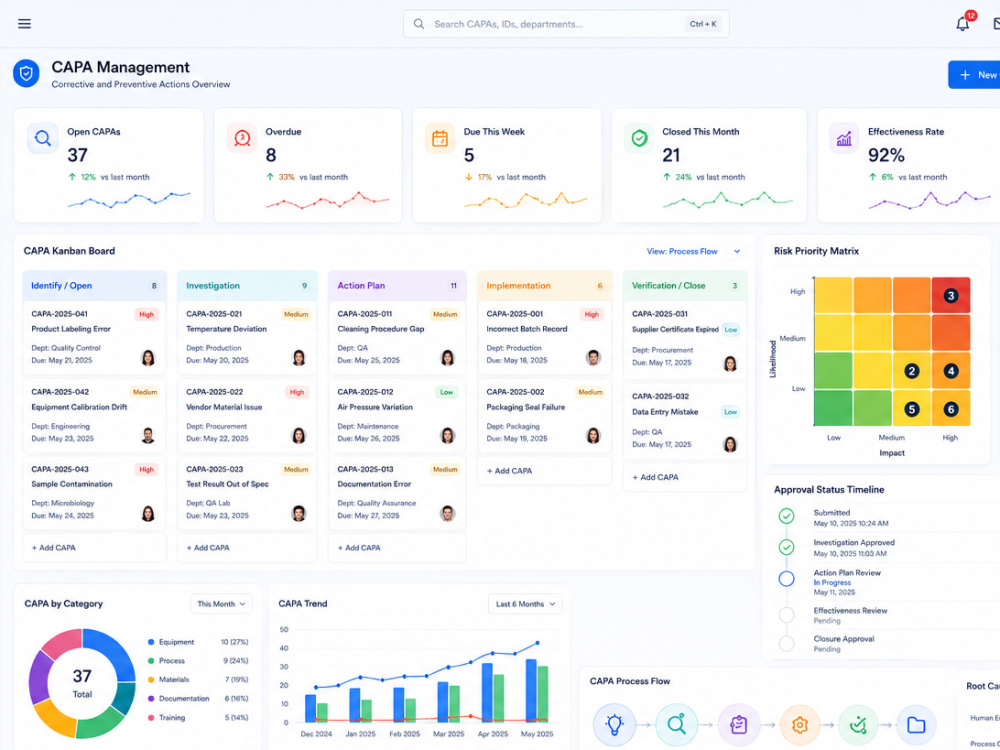The image size is (1000, 750).
Task: Click the Training legend entry
Action: 198,717
